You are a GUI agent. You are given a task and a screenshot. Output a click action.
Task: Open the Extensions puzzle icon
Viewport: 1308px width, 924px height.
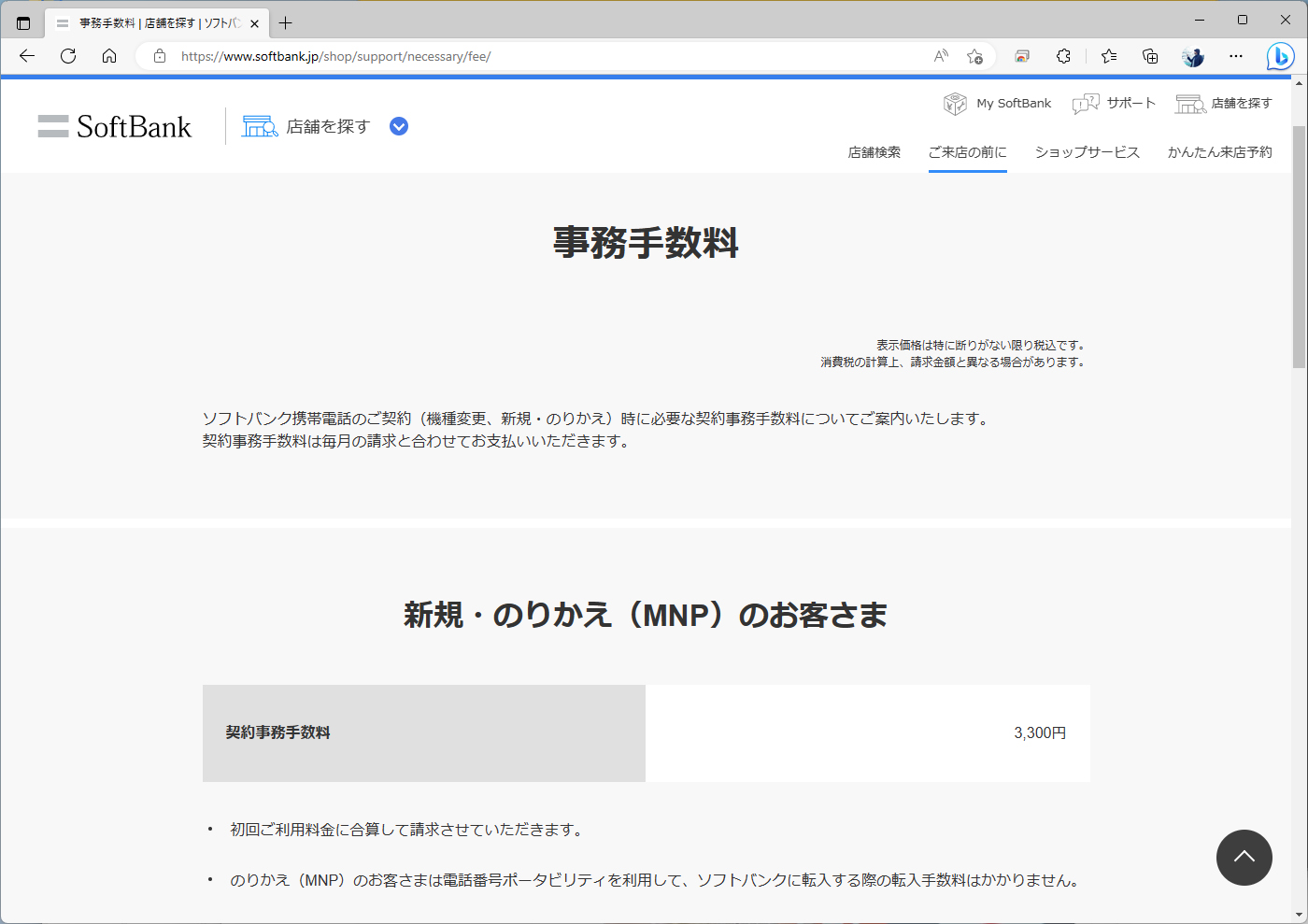point(1063,56)
